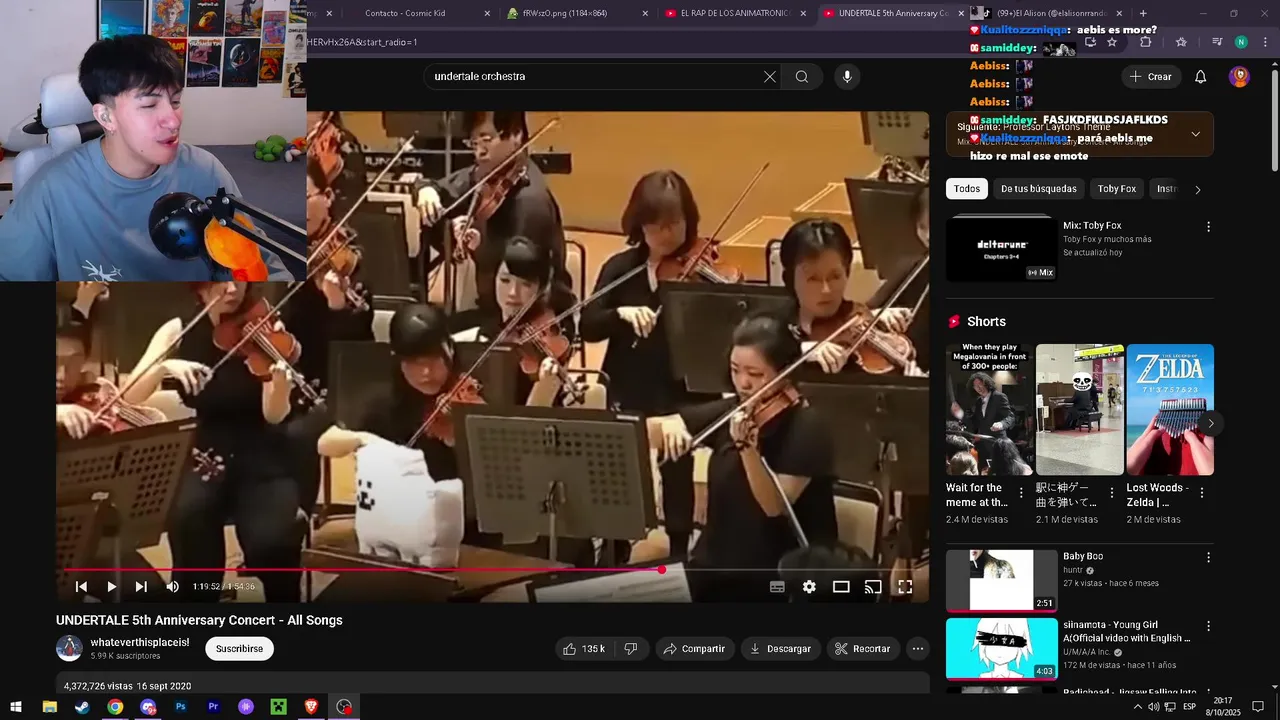The image size is (1280, 720).
Task: Enter fullscreen mode
Action: click(905, 587)
